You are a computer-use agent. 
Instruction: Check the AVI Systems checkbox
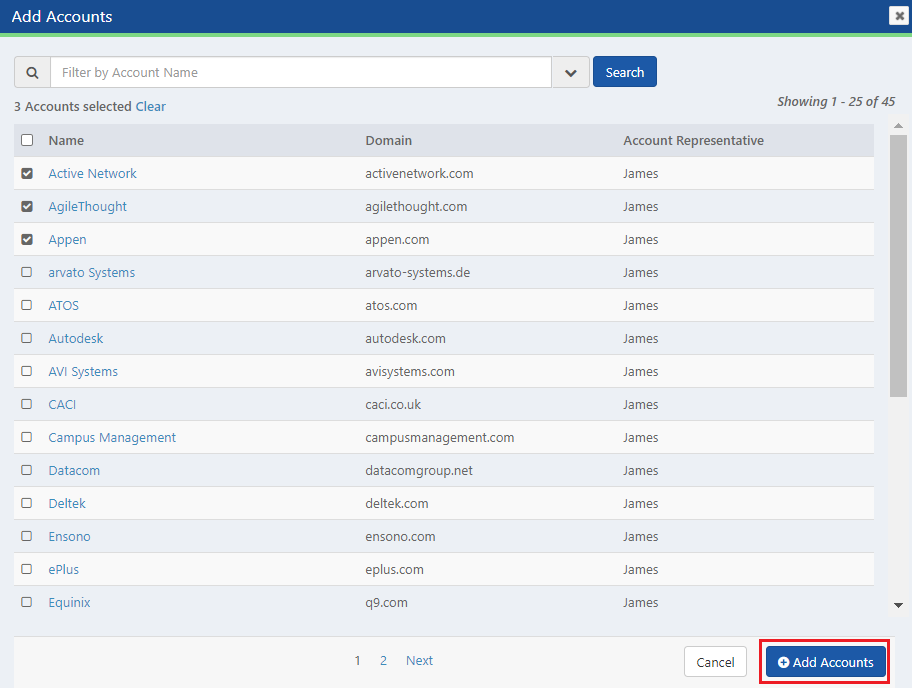[x=27, y=371]
